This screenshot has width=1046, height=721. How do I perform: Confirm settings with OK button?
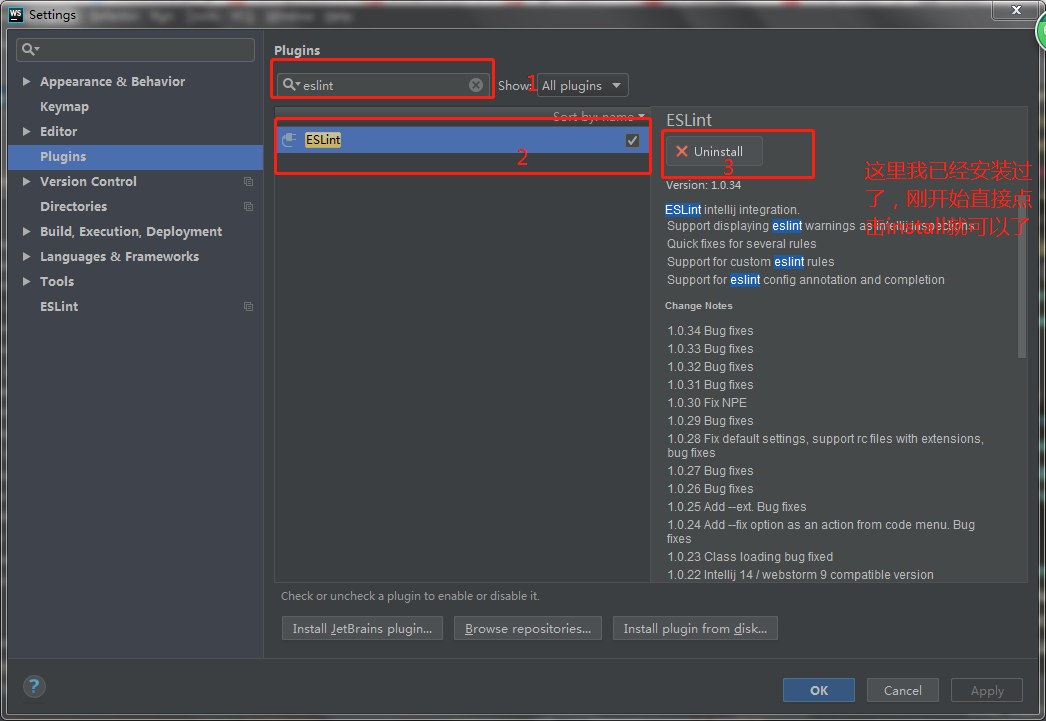coord(819,690)
